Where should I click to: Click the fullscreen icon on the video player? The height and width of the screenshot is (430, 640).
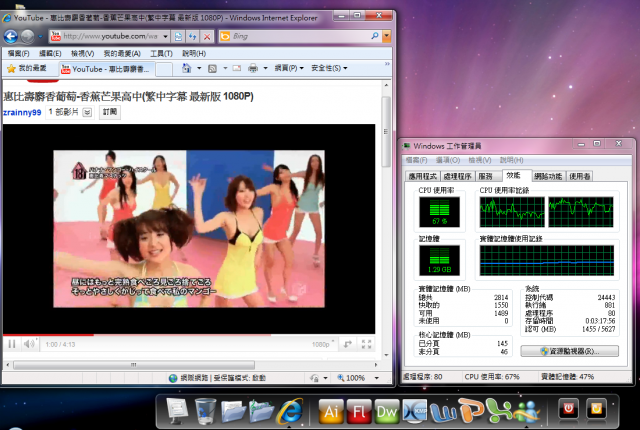pos(366,344)
